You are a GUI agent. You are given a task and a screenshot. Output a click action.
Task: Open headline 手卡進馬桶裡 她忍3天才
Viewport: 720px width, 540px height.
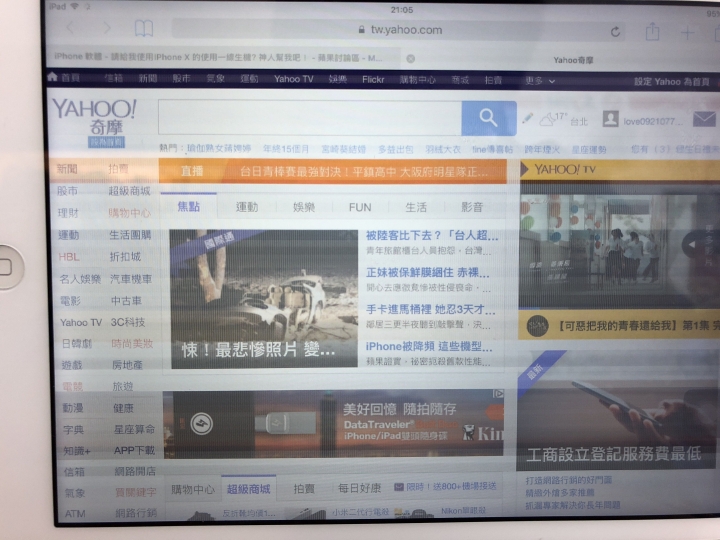pyautogui.click(x=430, y=309)
